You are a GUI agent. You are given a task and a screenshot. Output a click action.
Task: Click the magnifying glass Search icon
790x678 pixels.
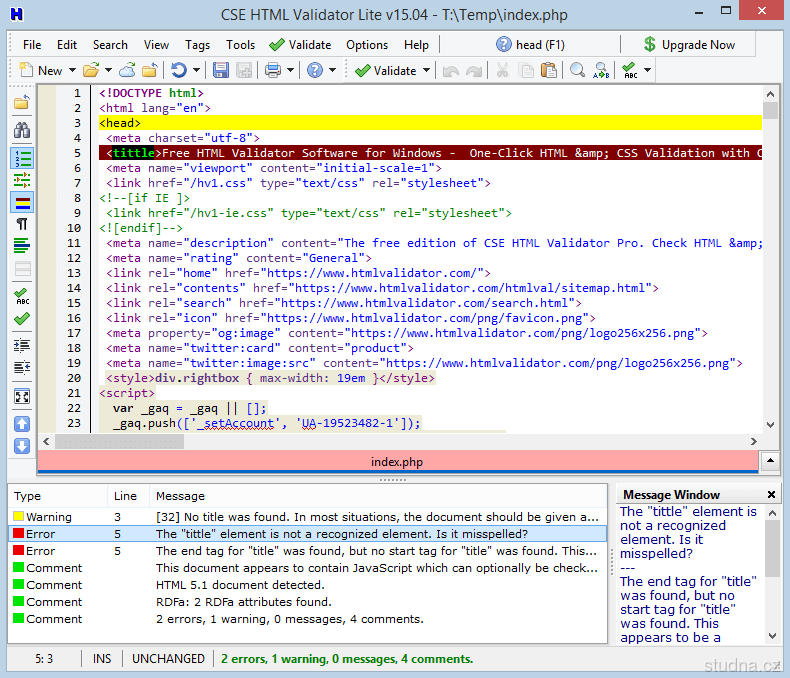click(577, 70)
